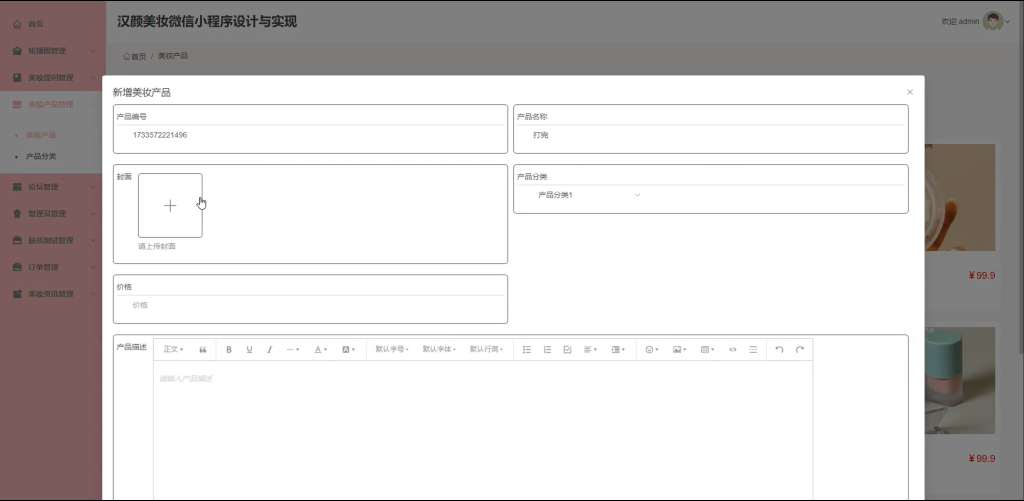
Task: Open the 默认行高 line height dropdown
Action: coord(486,349)
